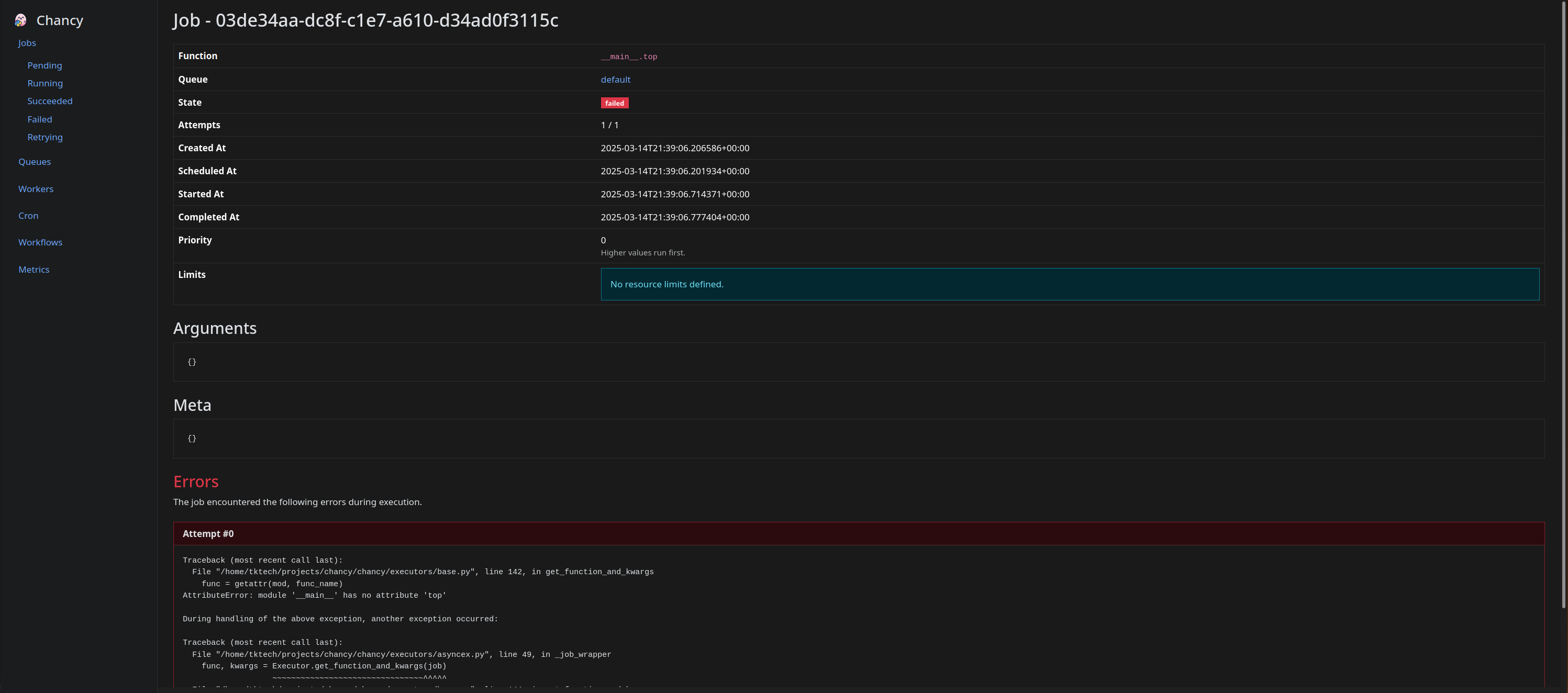The height and width of the screenshot is (693, 1568).
Task: Click the __main__.top function name
Action: (x=629, y=57)
